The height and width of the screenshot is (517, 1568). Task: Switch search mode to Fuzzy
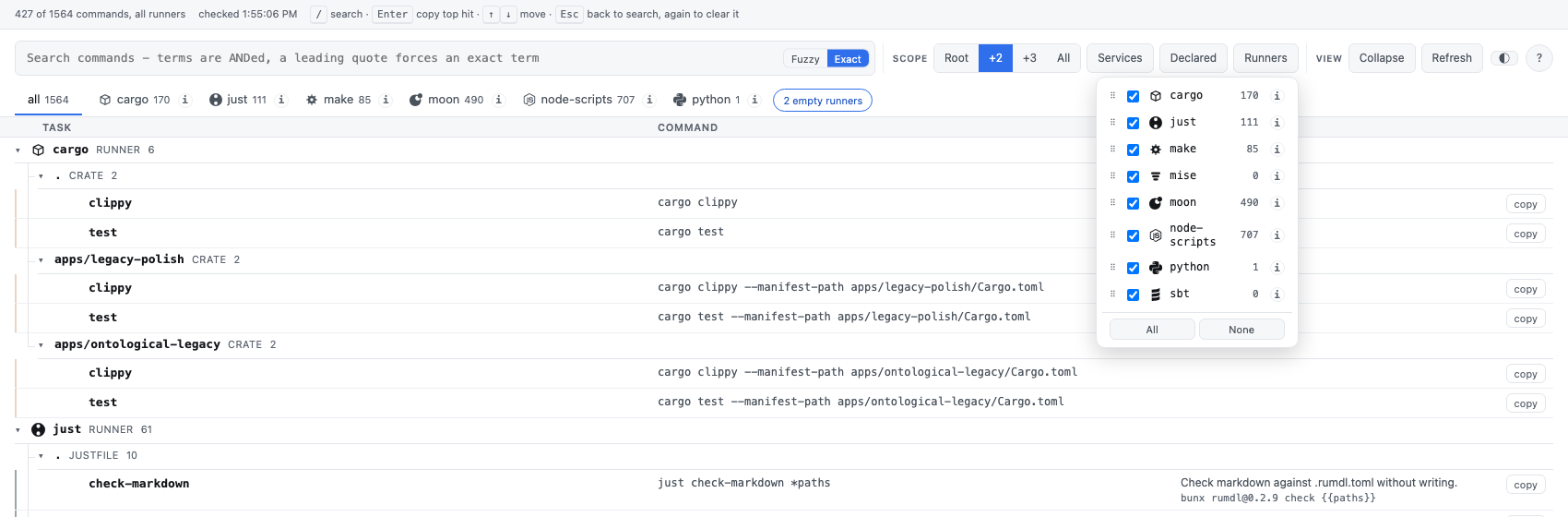click(x=805, y=59)
